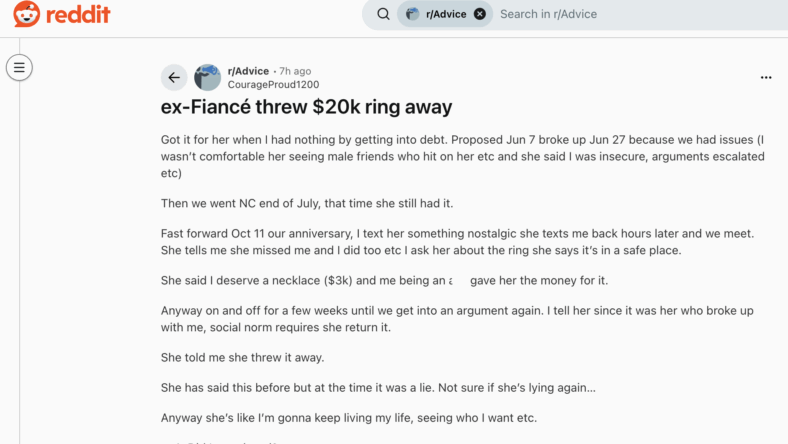
Task: Click paragraph starting 'Got it for her'
Action: click(463, 156)
